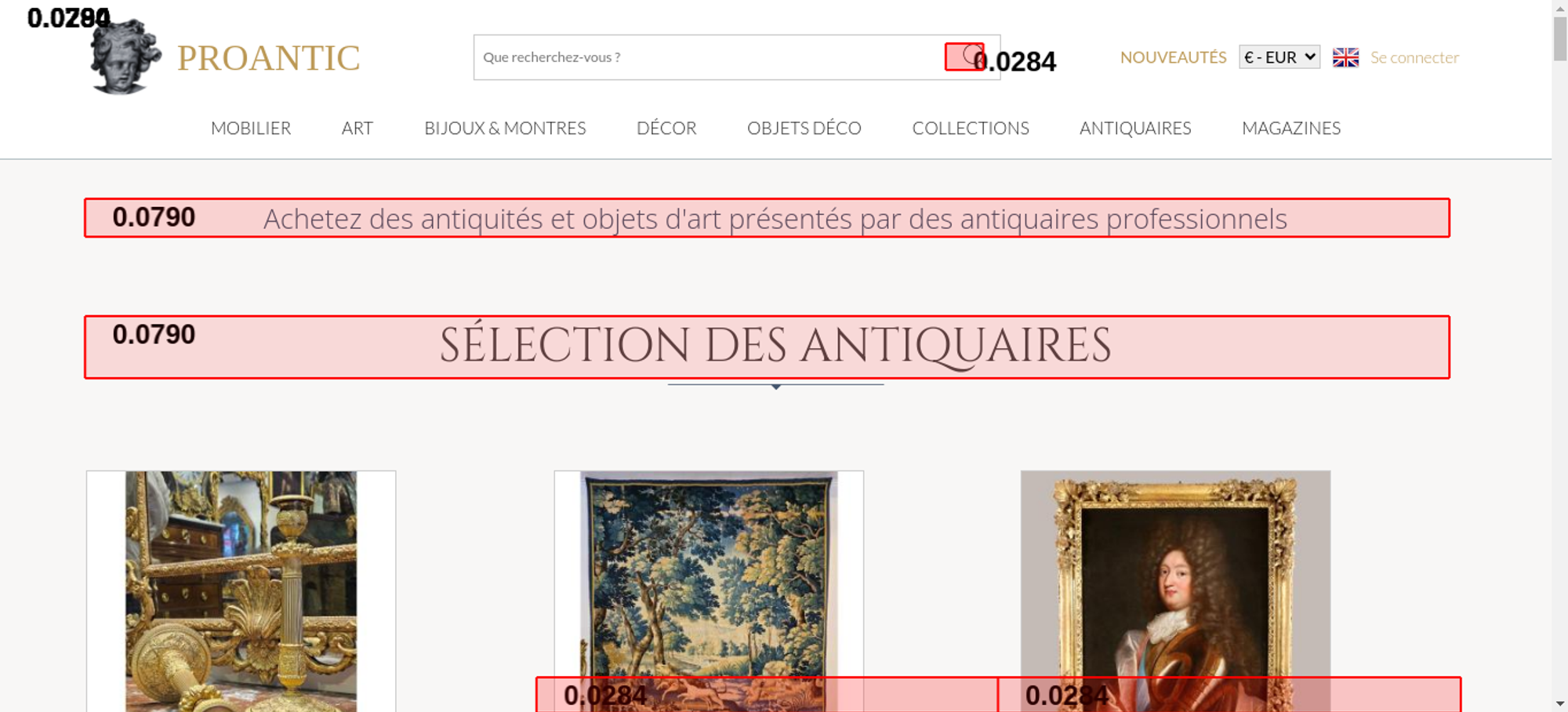Go to the ANTIQUAIRES section
Screen dimensions: 1568x712
[x=1135, y=128]
